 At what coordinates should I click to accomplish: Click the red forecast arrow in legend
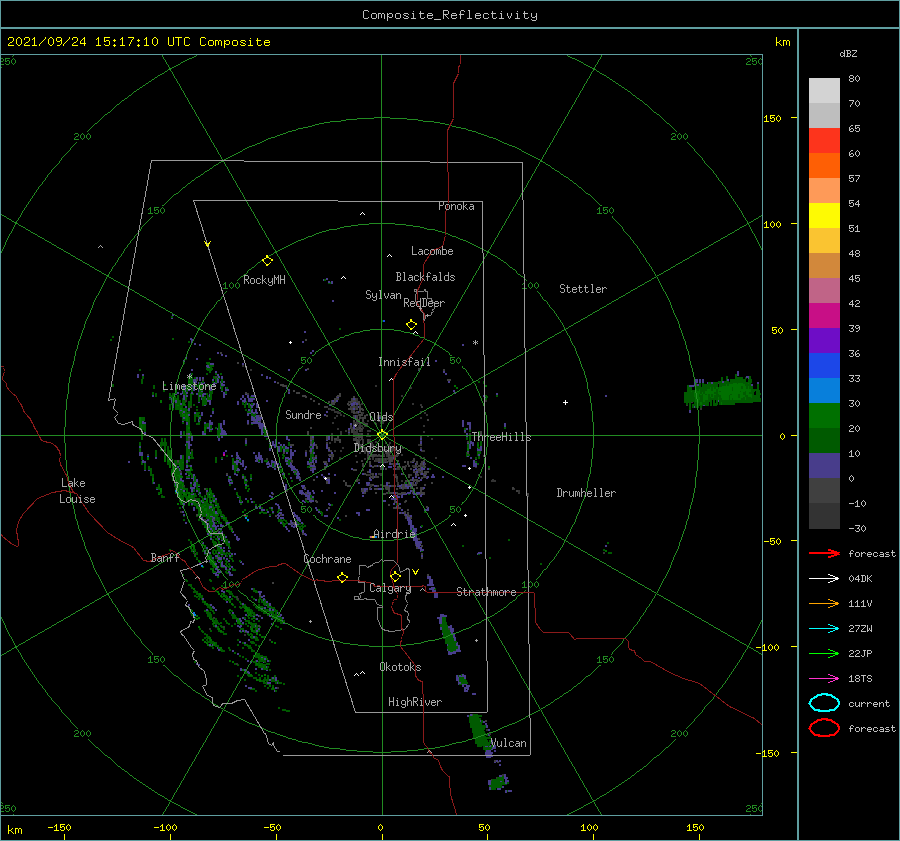pyautogui.click(x=824, y=553)
